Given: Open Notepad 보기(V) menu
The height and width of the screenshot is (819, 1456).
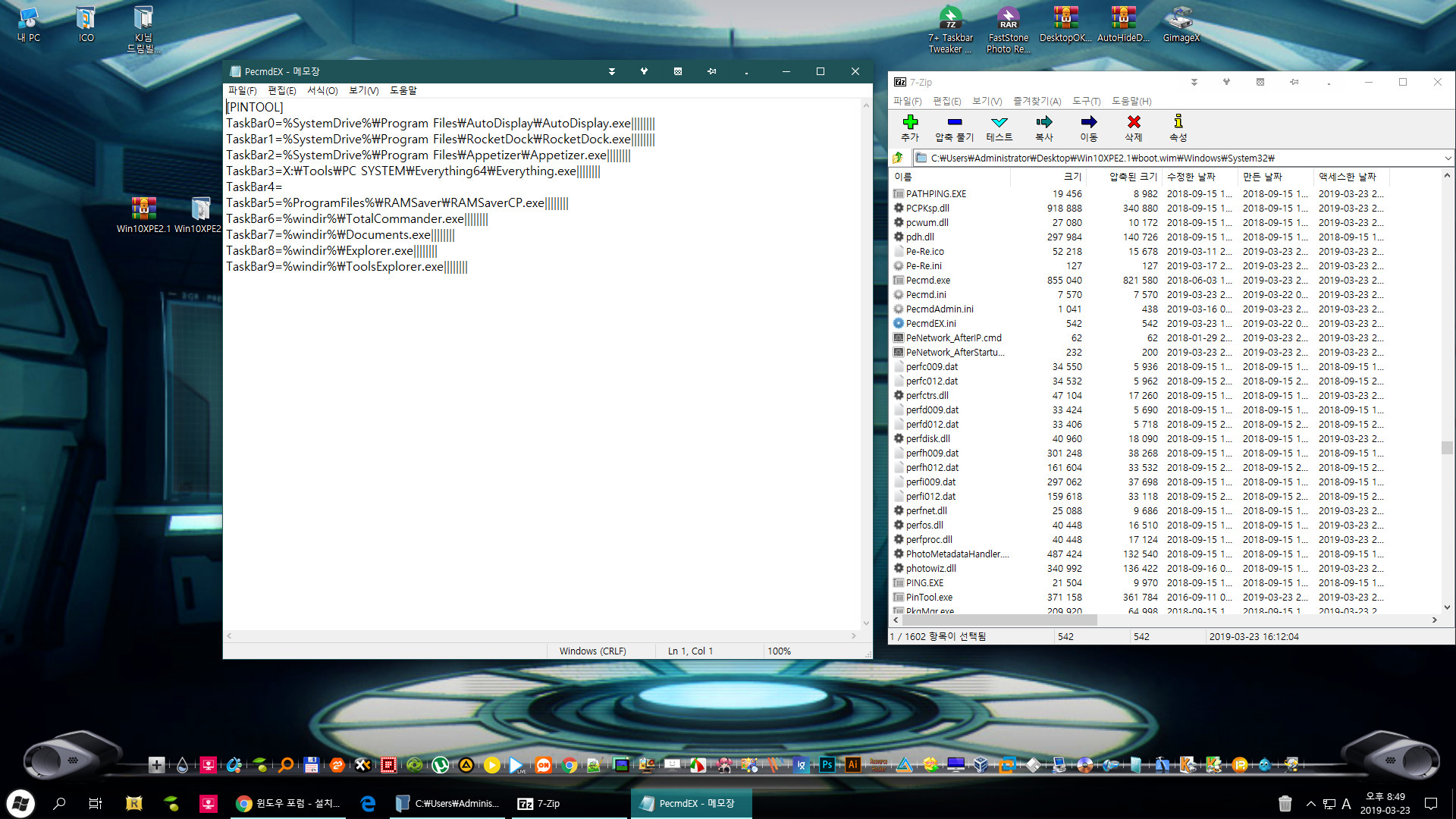Looking at the screenshot, I should click(363, 90).
